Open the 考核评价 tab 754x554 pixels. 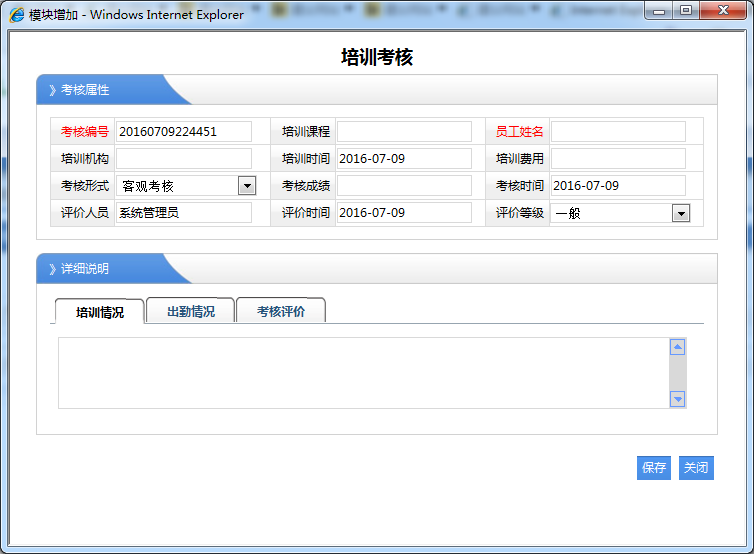[x=280, y=311]
